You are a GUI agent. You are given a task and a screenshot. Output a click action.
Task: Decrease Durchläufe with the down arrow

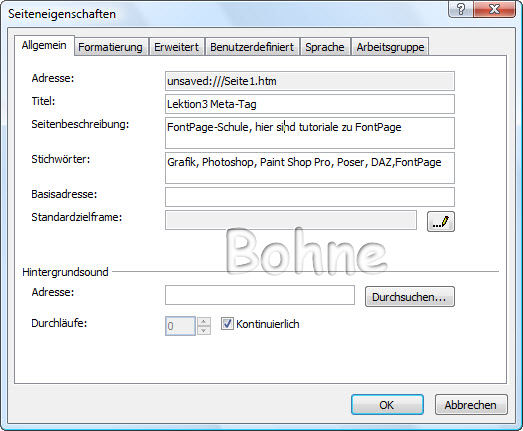pos(204,330)
